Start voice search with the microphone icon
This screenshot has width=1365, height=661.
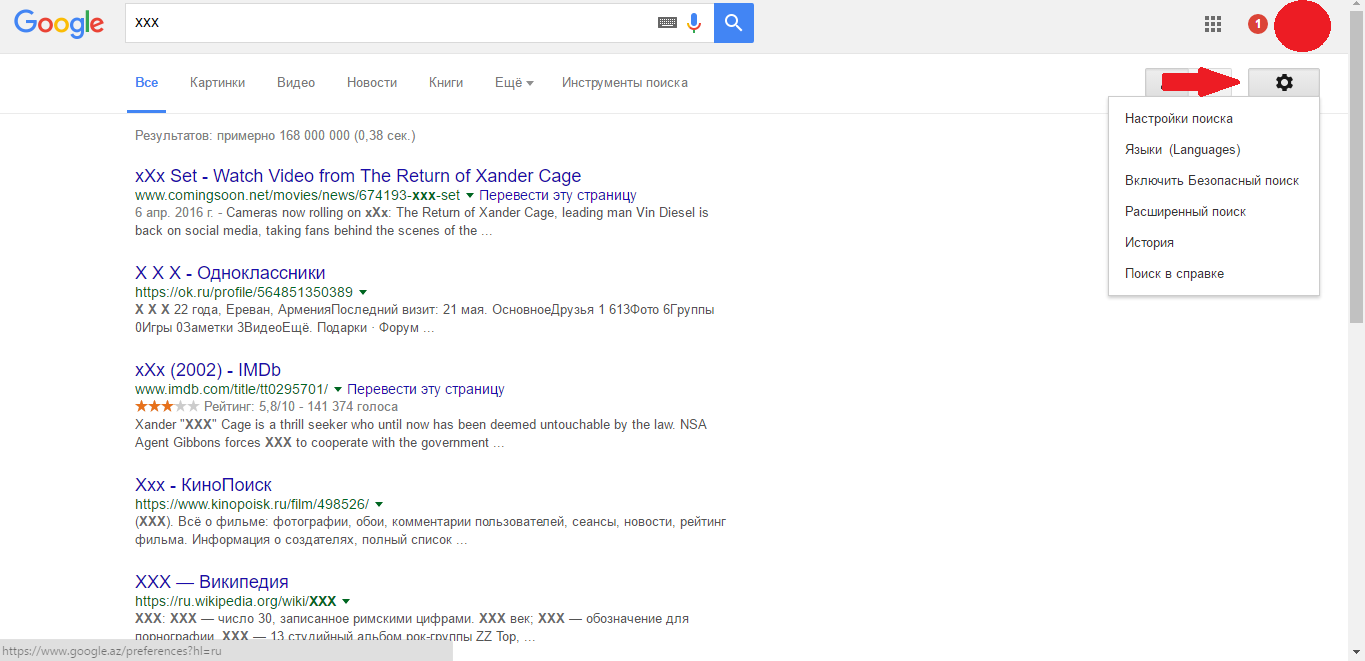[694, 23]
